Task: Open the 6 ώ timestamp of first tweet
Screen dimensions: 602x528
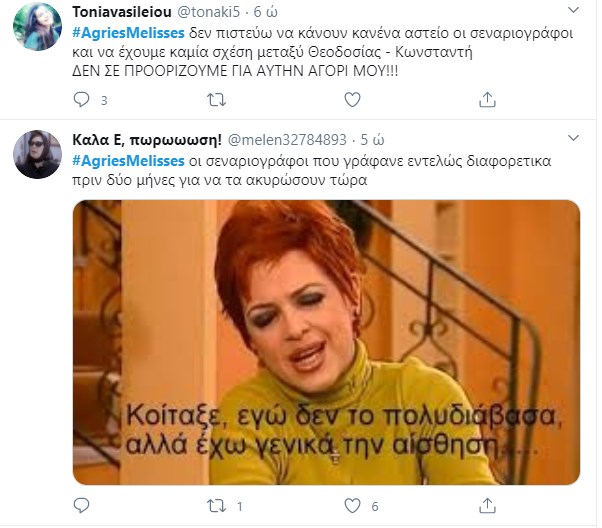Action: 266,12
